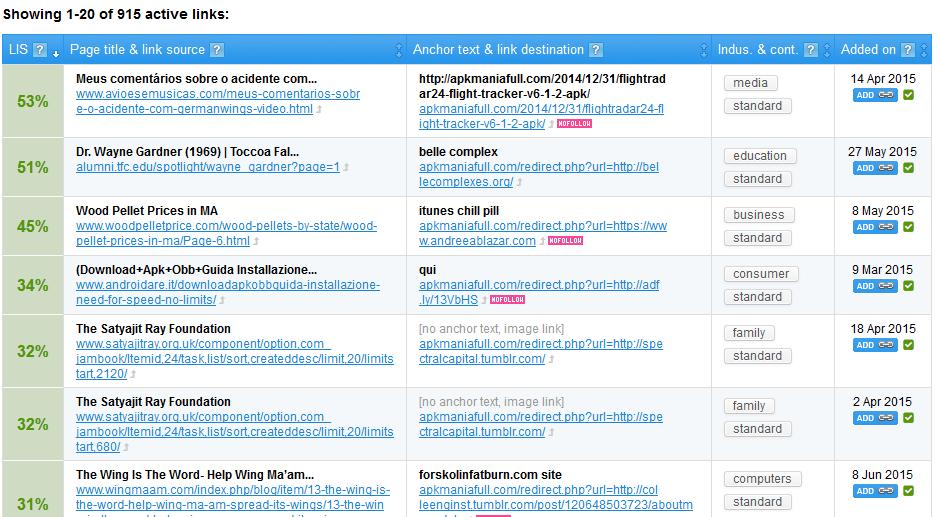Toggle green checkbox for 27 May 2015 row
The width and height of the screenshot is (938, 517).
908,168
